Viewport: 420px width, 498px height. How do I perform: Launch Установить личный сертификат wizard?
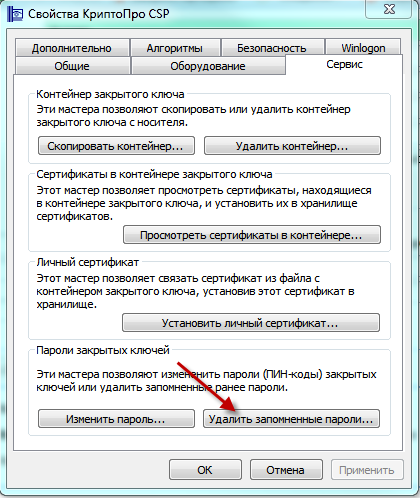pos(251,323)
